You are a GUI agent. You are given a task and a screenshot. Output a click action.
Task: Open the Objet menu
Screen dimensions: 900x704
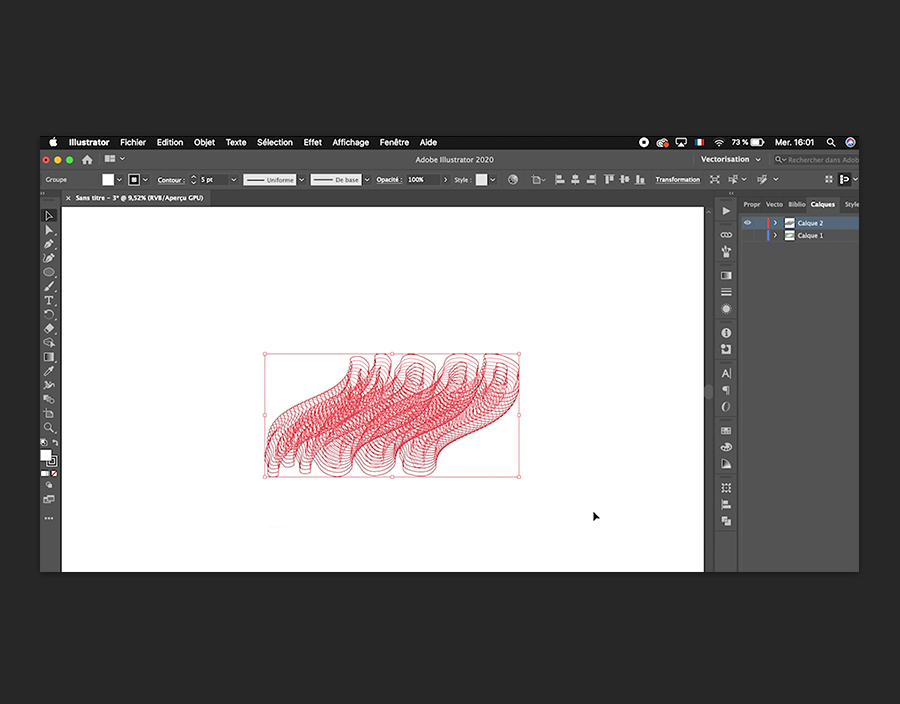tap(204, 142)
